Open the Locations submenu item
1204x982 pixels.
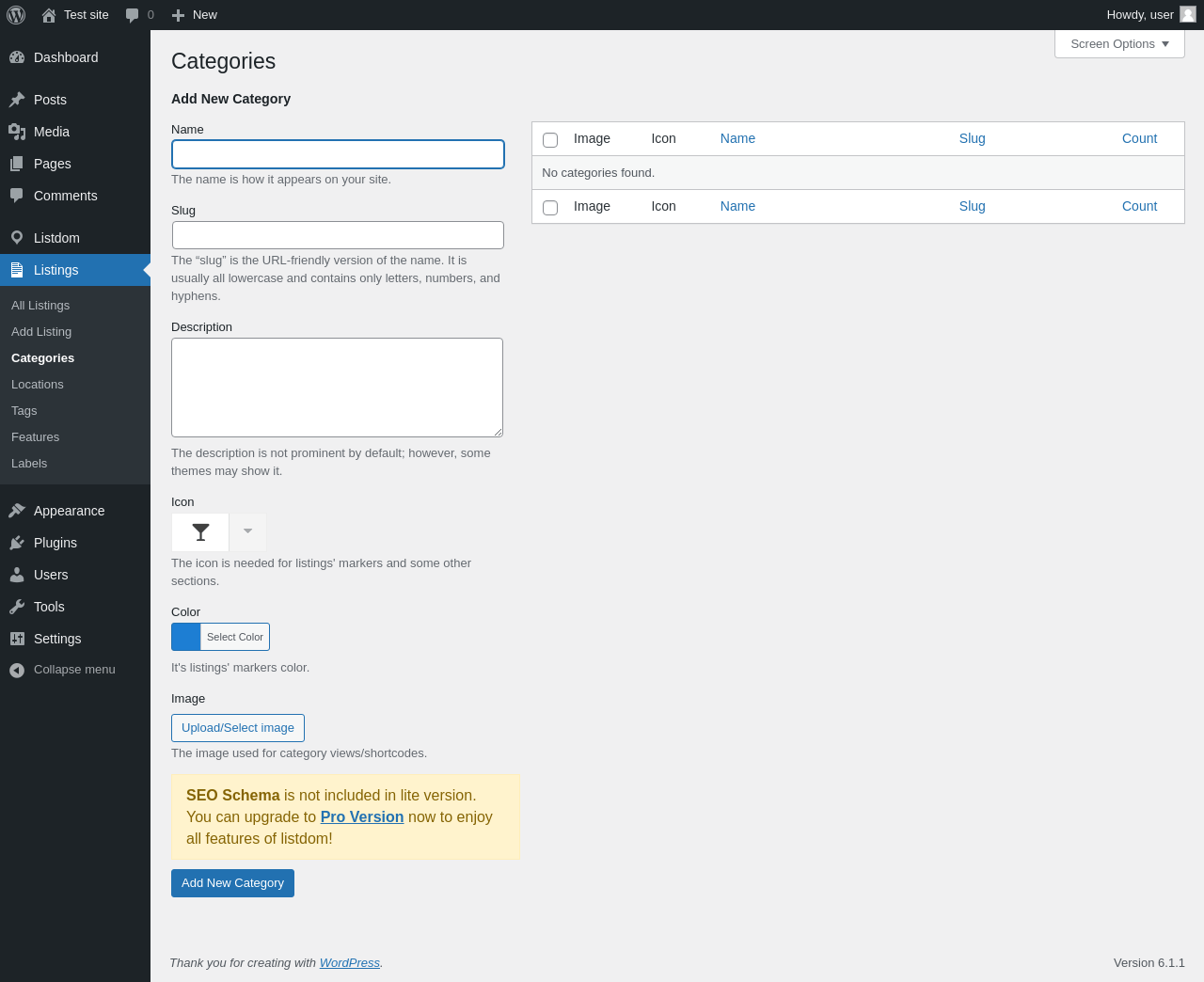tap(38, 385)
